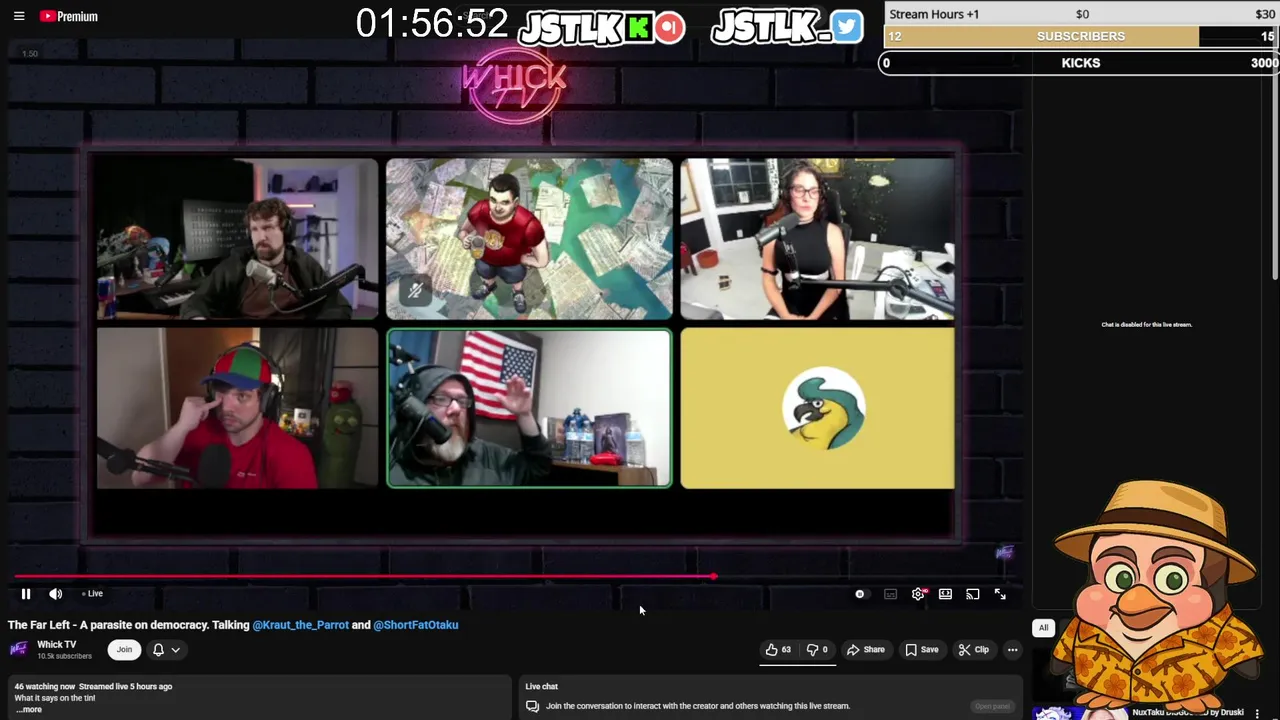The image size is (1280, 720).
Task: Go to YouTube Premium home logo
Action: tap(69, 16)
